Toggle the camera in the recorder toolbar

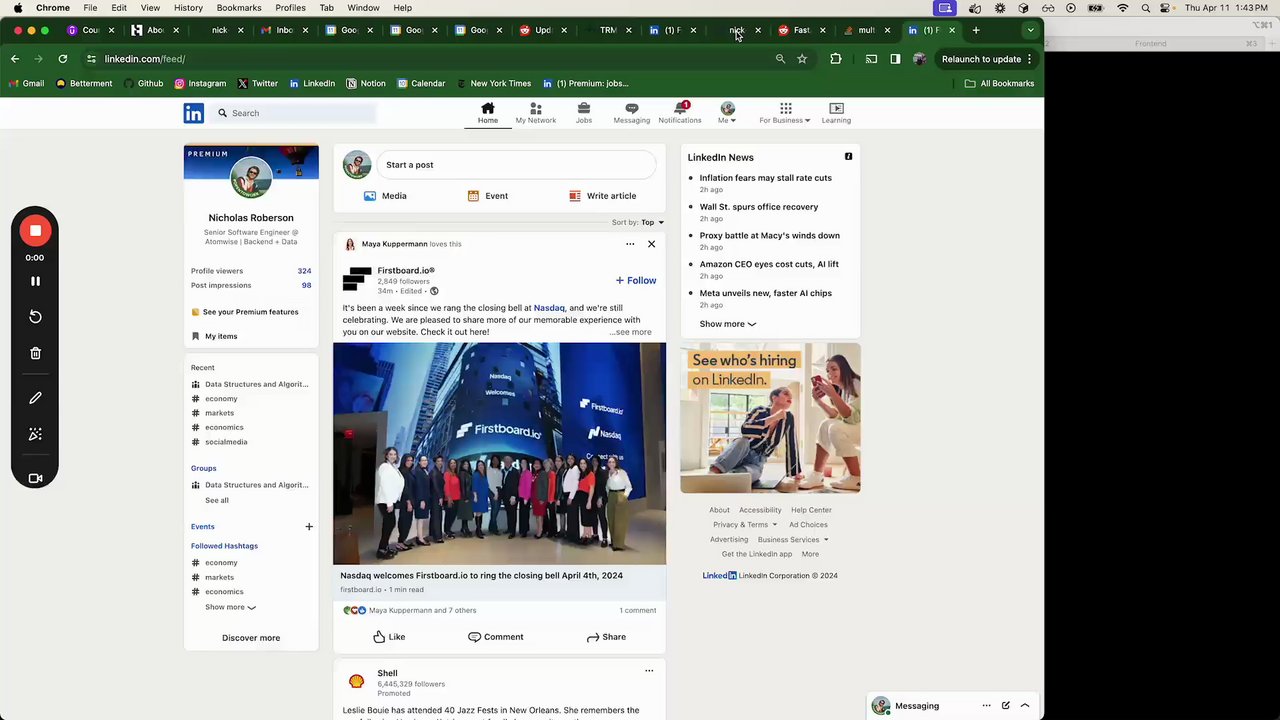35,479
